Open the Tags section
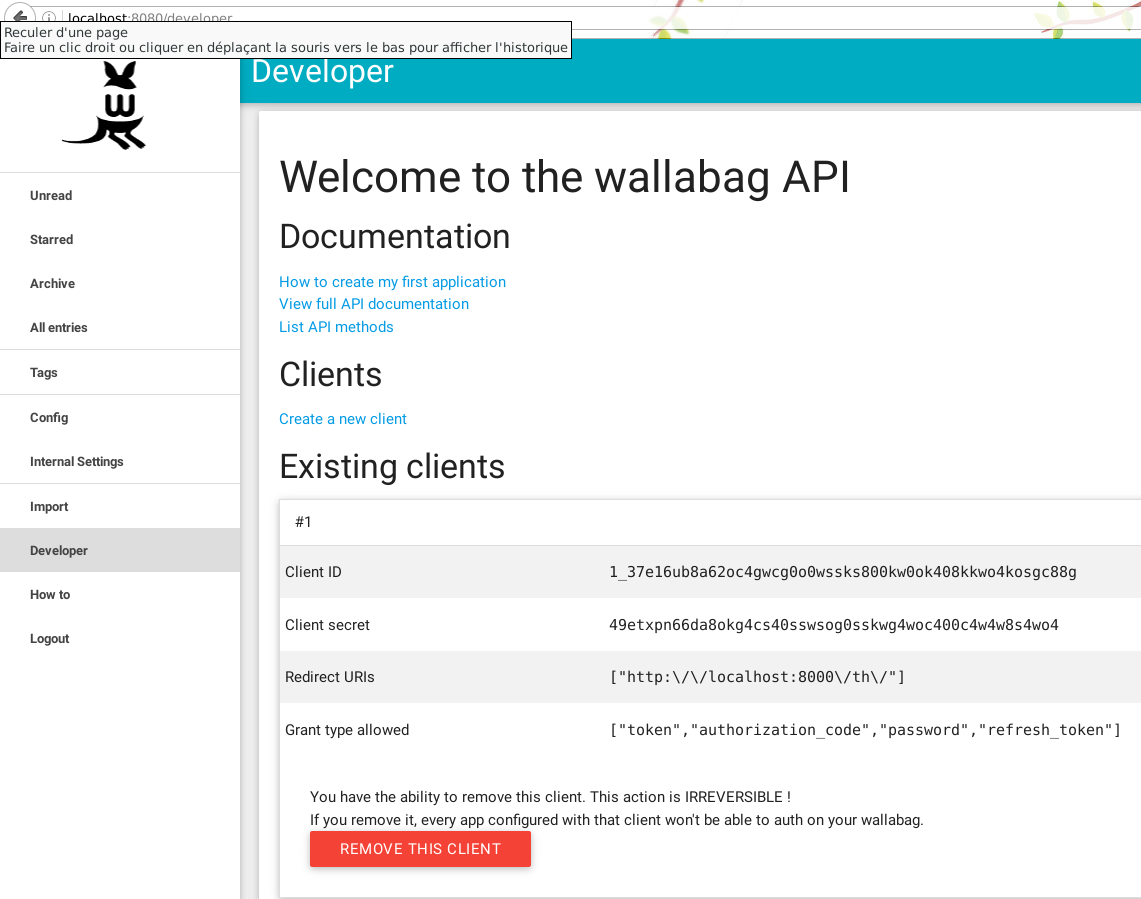1141x899 pixels. 44,372
